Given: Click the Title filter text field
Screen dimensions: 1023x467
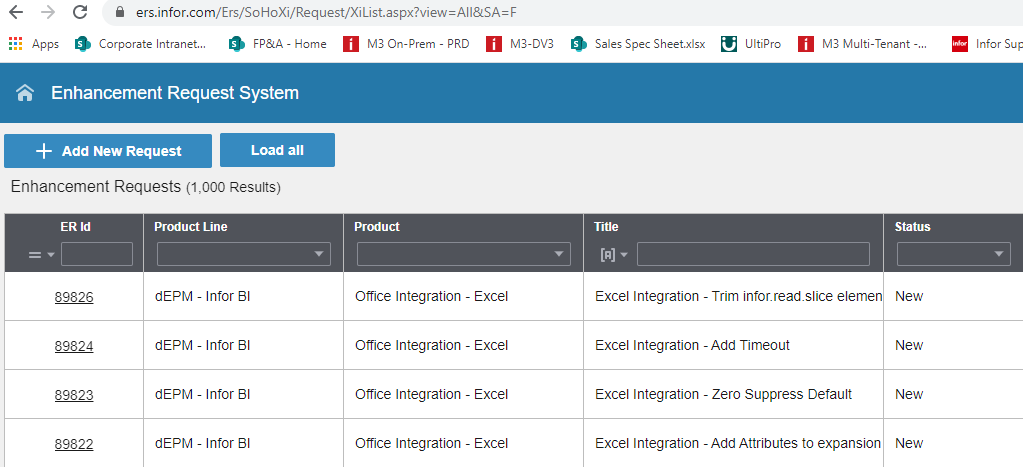Looking at the screenshot, I should coord(754,254).
